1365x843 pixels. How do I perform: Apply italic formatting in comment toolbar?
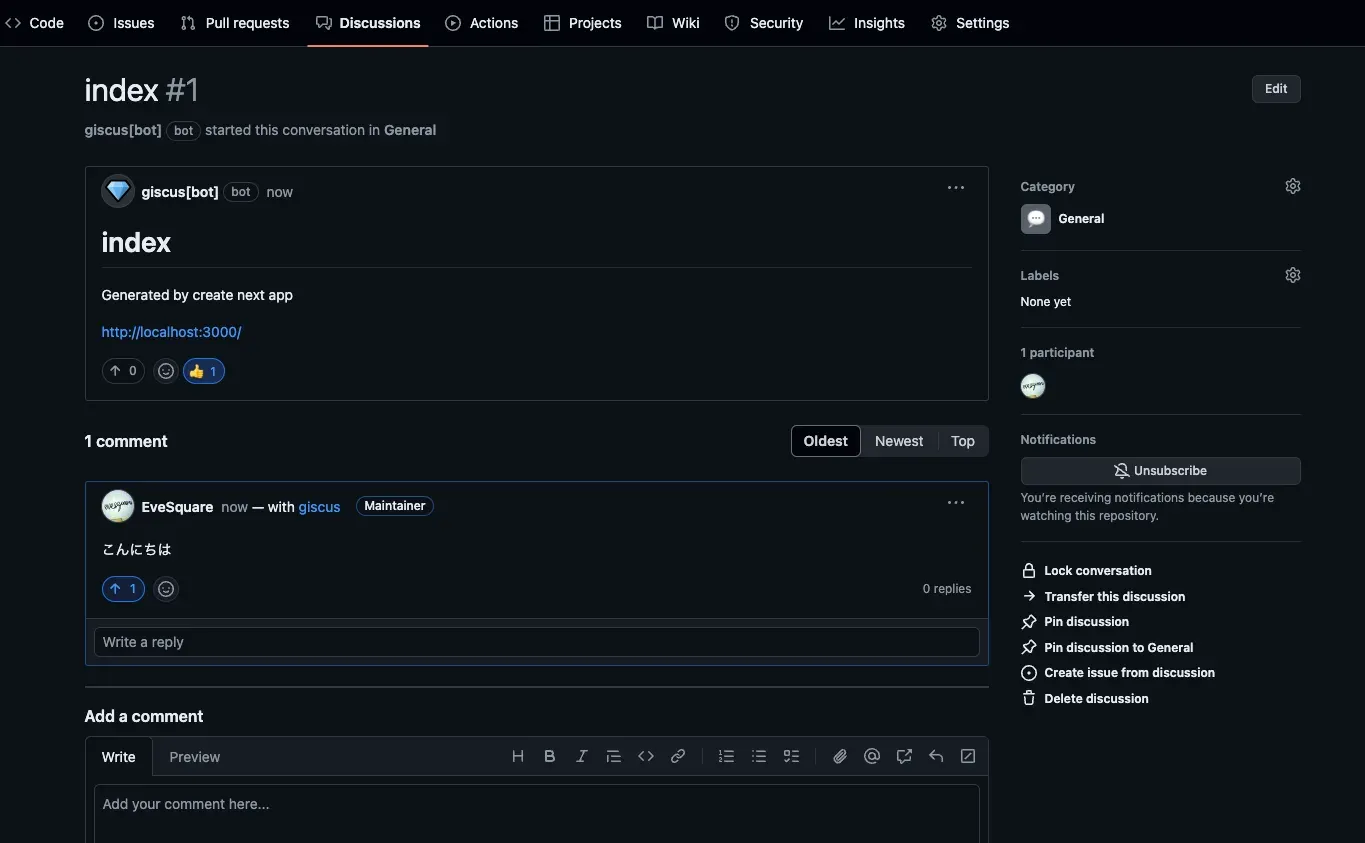[x=582, y=757]
